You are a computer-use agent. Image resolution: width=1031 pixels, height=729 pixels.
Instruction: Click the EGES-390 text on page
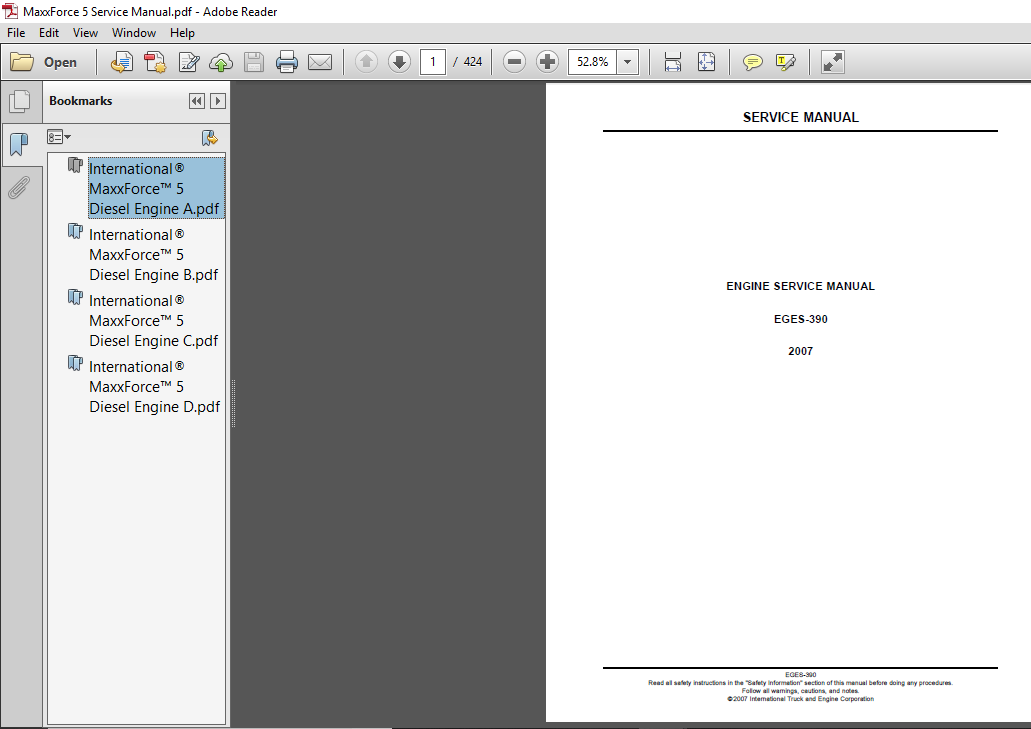point(800,319)
